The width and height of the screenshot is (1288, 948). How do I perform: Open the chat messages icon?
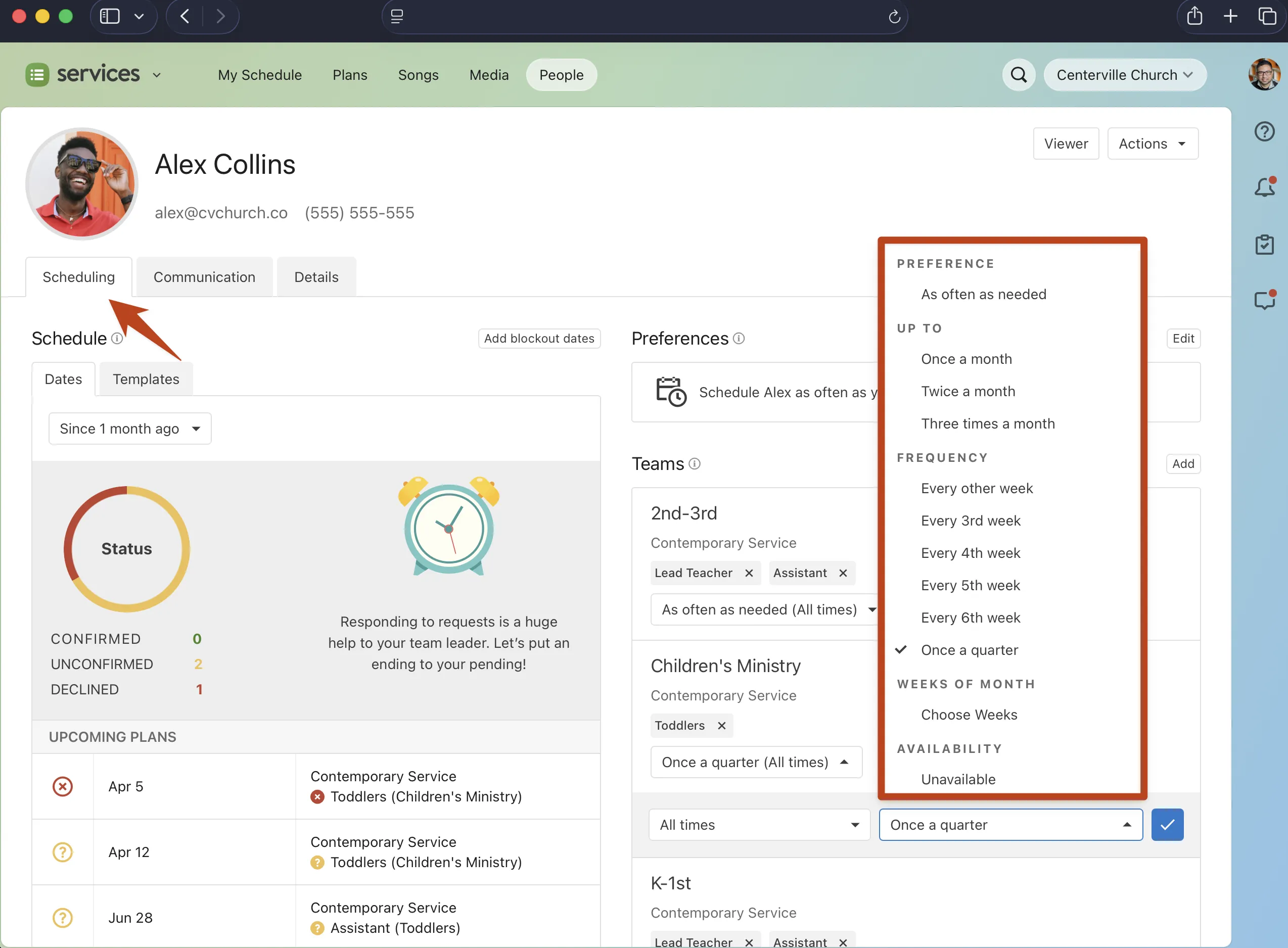pyautogui.click(x=1264, y=300)
